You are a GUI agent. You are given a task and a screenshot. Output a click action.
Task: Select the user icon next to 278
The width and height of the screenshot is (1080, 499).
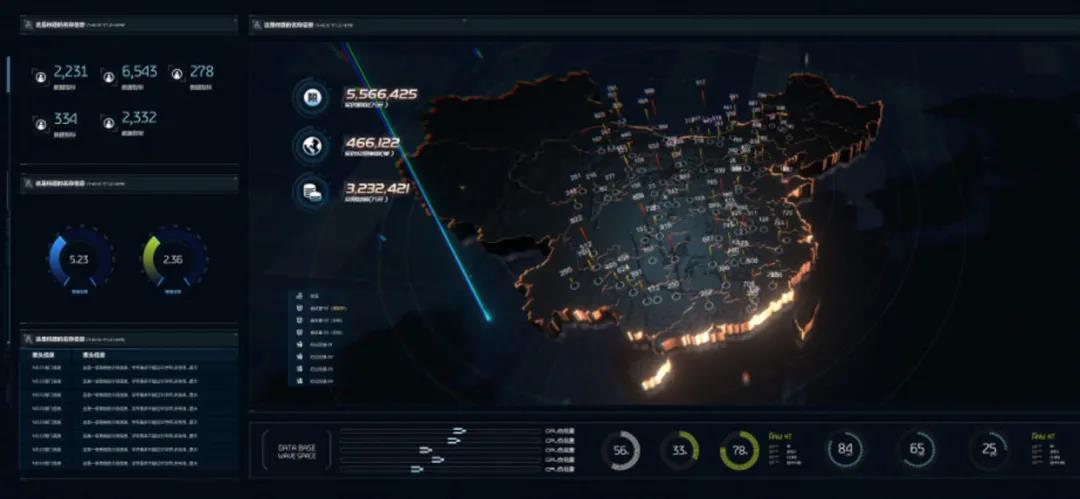(x=176, y=76)
